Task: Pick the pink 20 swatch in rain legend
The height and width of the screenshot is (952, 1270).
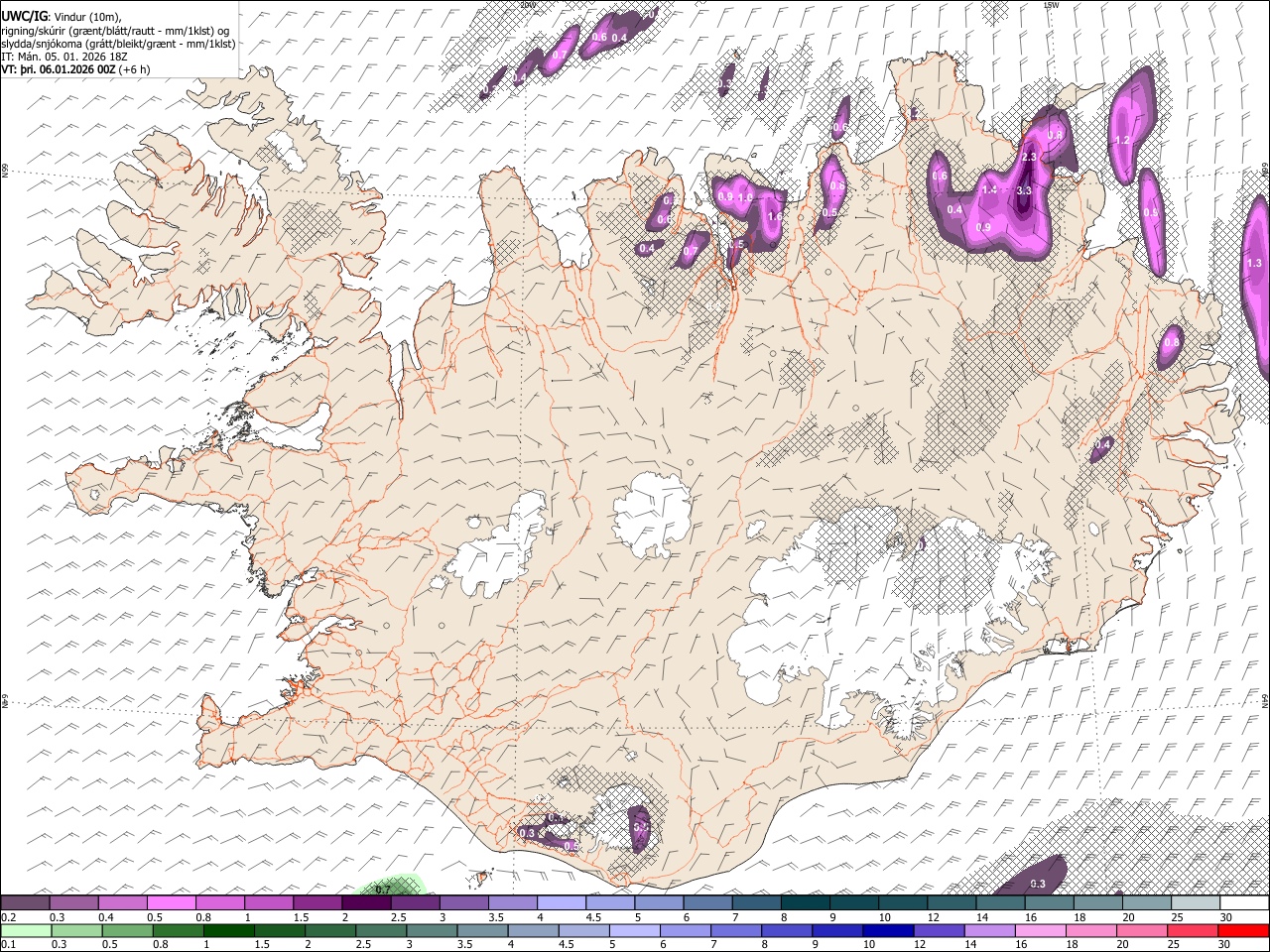Action: click(1141, 930)
